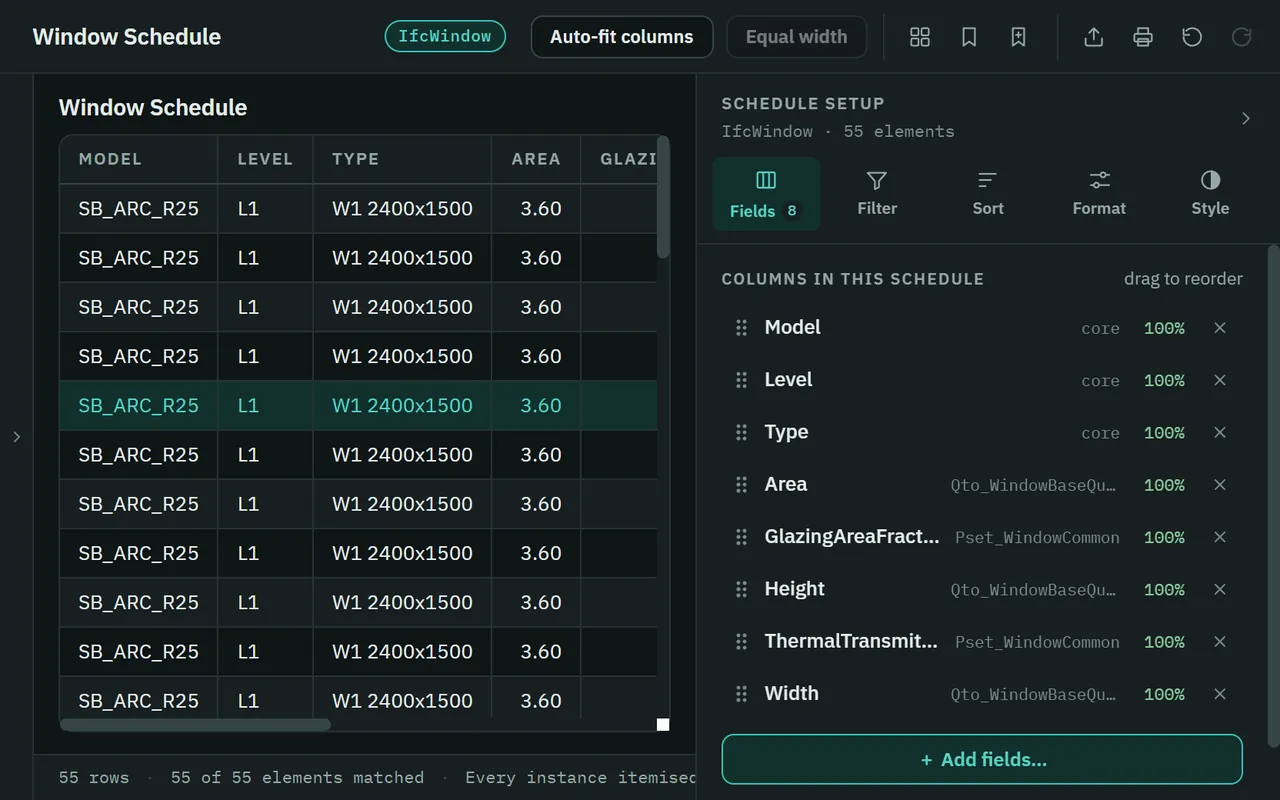Click drag handle of the Height field
This screenshot has width=1280, height=800.
[742, 589]
